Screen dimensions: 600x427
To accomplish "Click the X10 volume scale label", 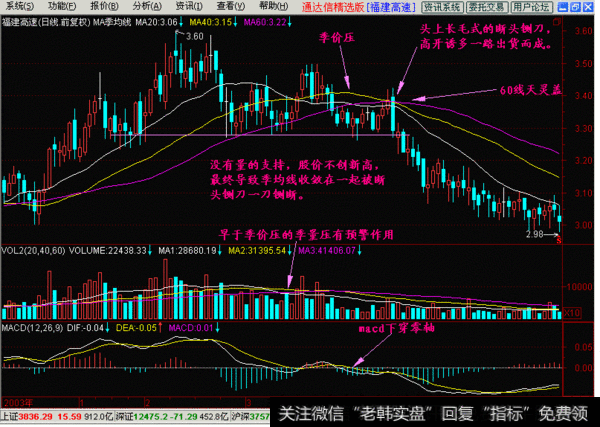I will pos(572,313).
